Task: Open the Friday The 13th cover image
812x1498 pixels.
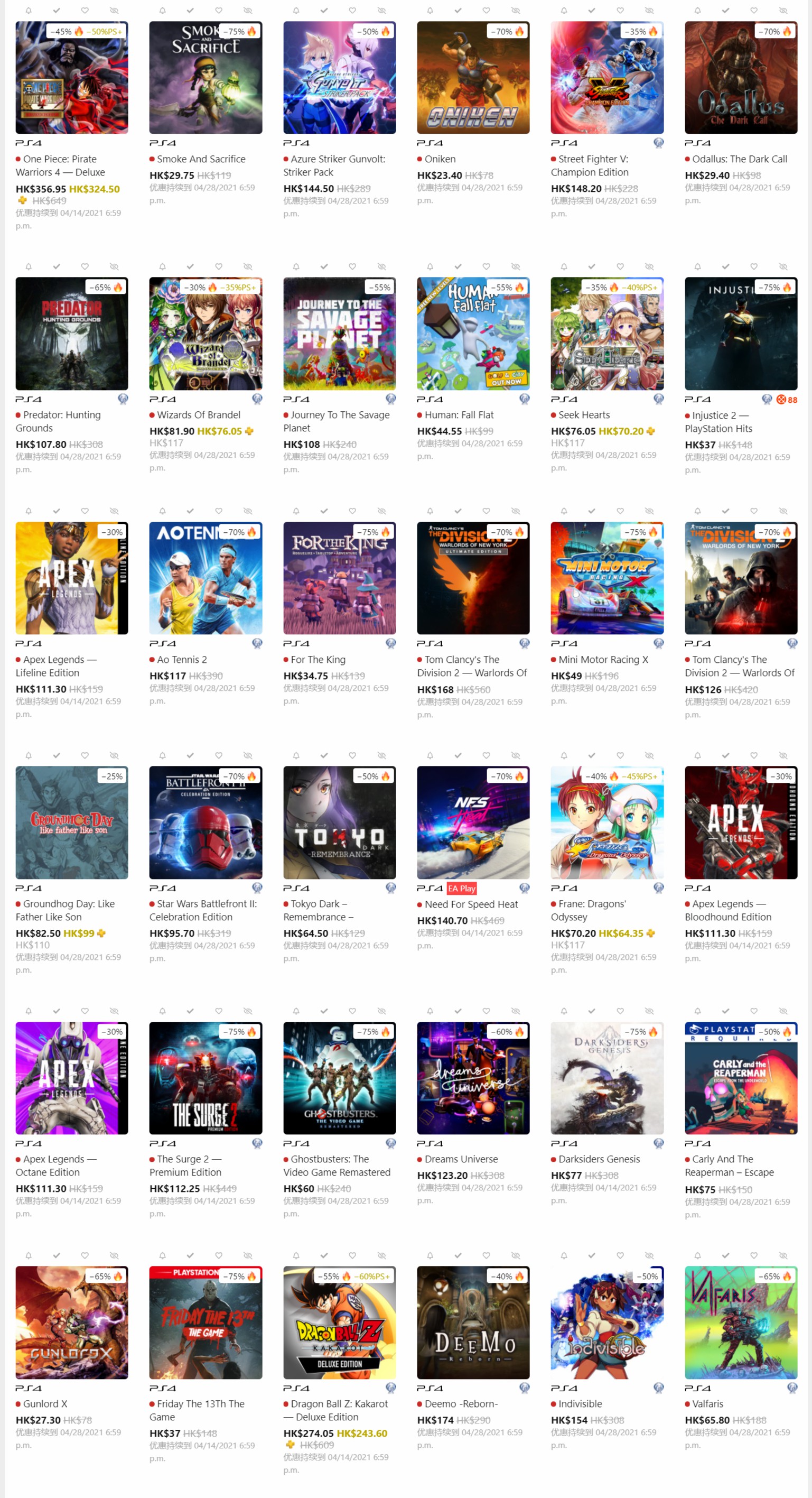Action: coord(206,1323)
